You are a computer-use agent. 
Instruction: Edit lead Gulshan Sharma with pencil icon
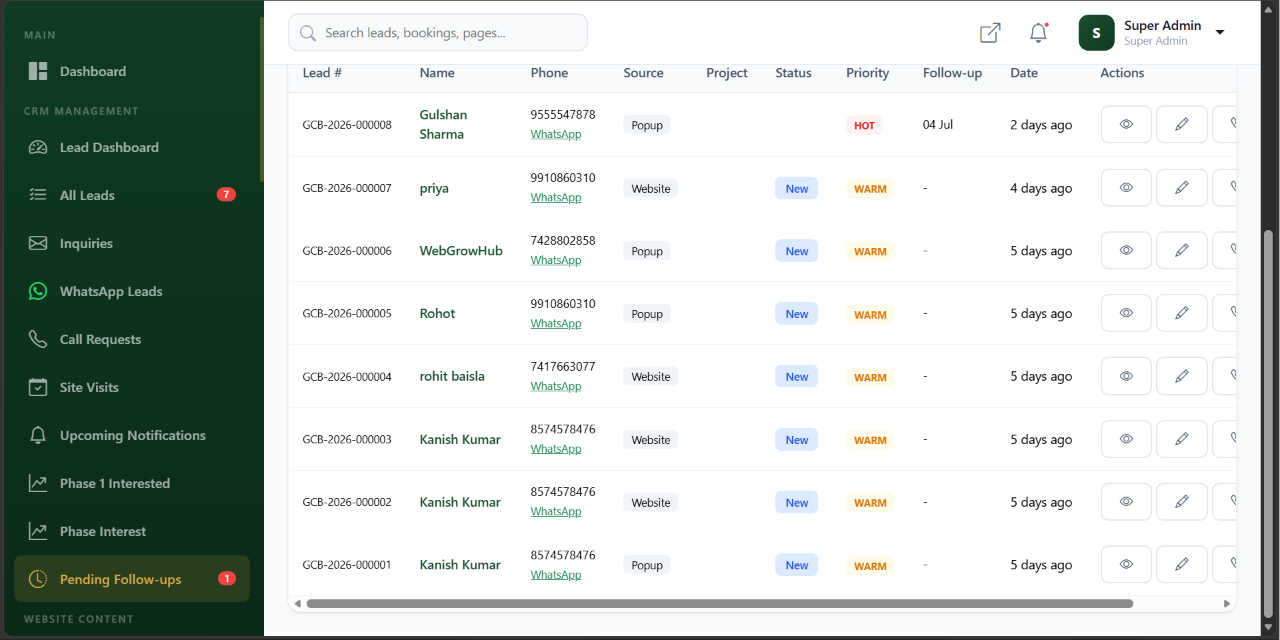(1182, 125)
